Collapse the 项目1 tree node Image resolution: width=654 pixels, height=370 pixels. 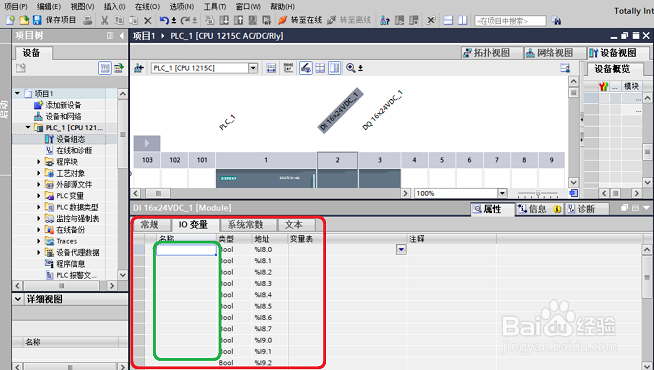tap(18, 93)
